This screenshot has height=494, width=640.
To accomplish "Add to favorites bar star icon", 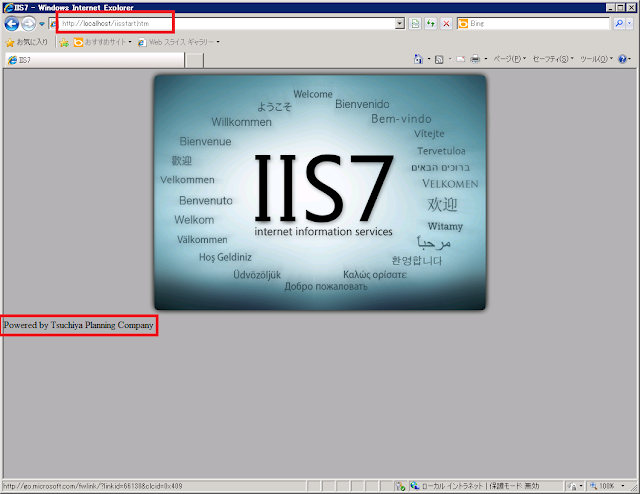I will [x=64, y=42].
